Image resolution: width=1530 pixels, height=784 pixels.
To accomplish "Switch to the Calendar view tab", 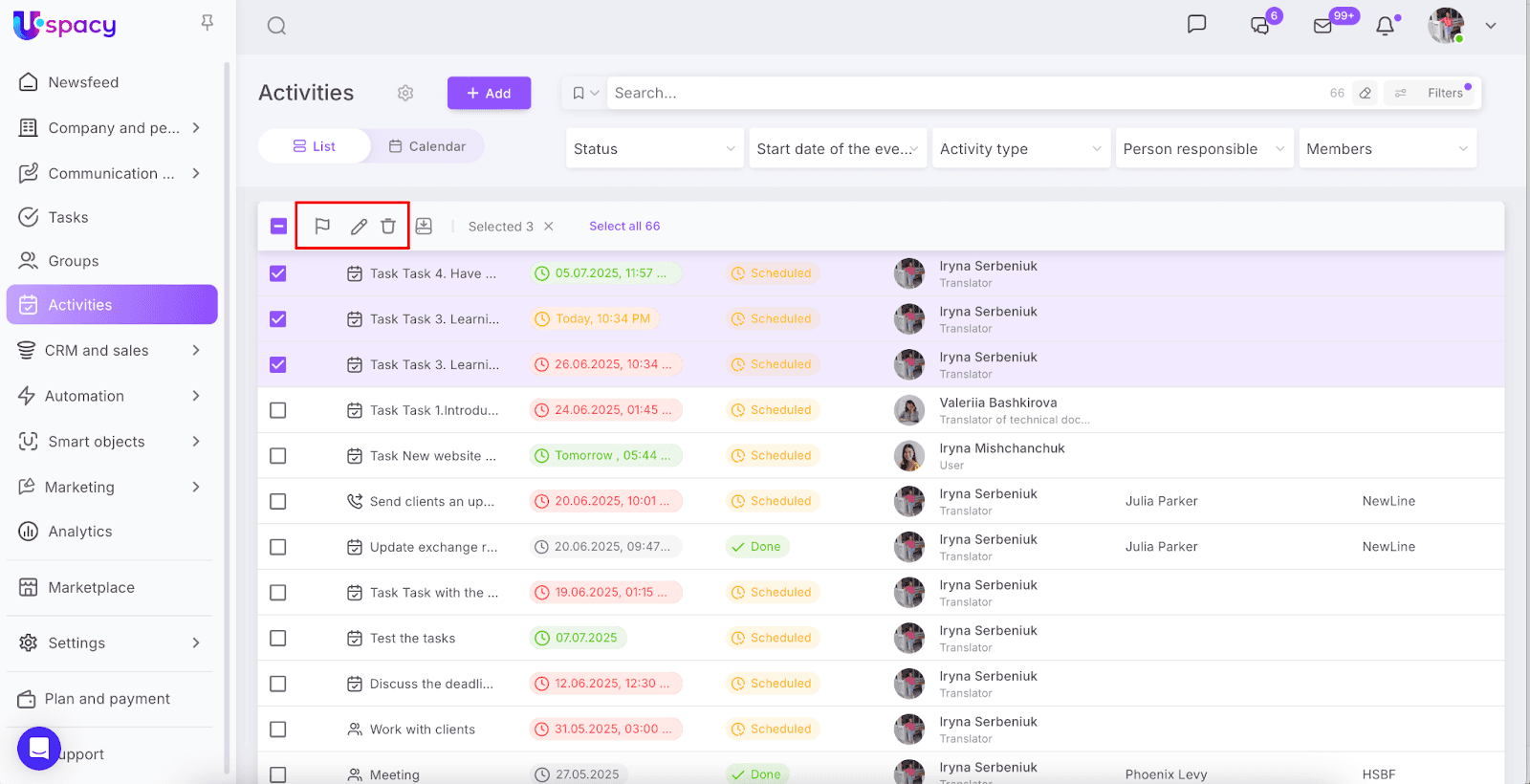I will point(427,146).
